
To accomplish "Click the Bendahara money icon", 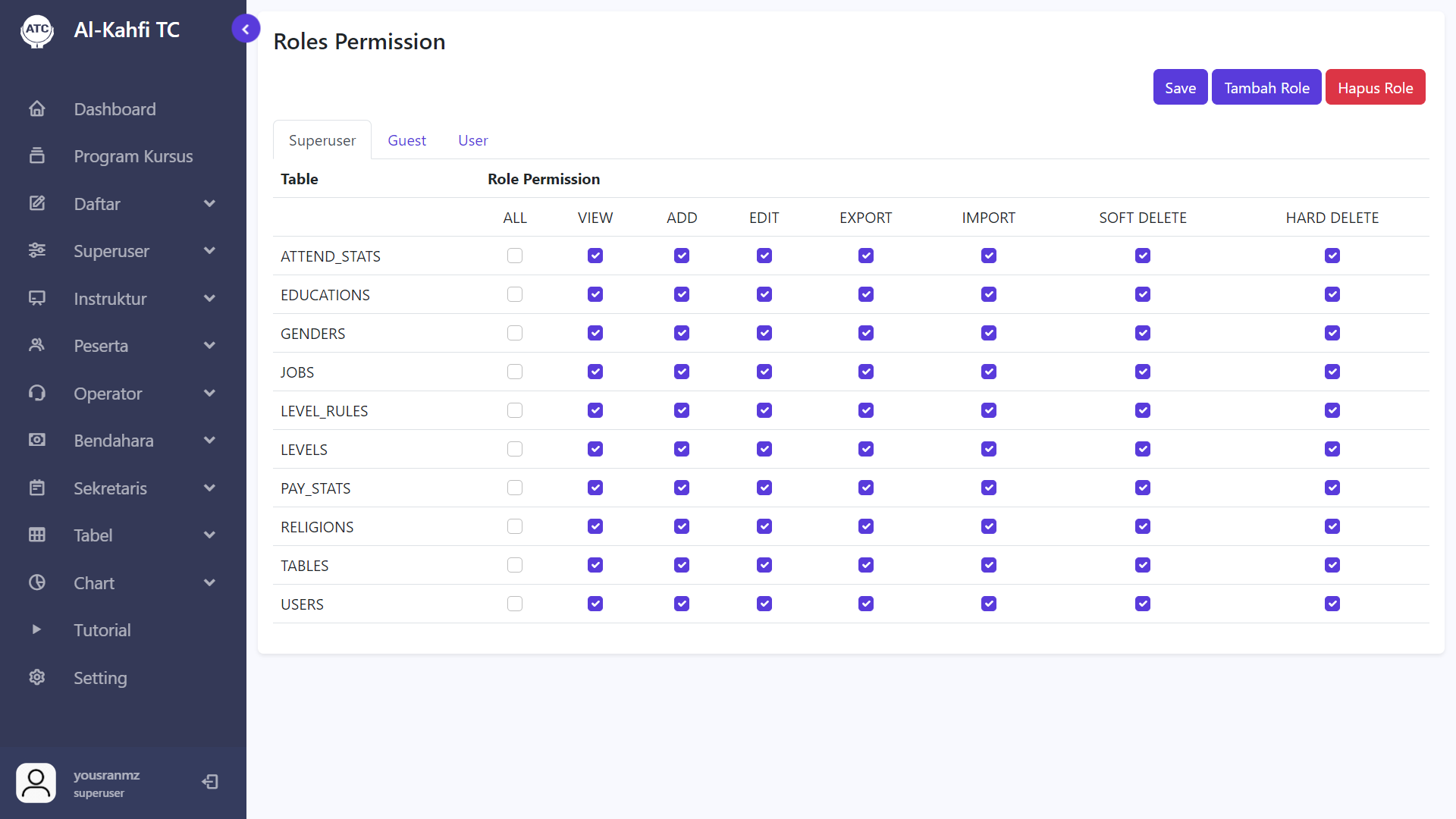I will click(x=36, y=441).
